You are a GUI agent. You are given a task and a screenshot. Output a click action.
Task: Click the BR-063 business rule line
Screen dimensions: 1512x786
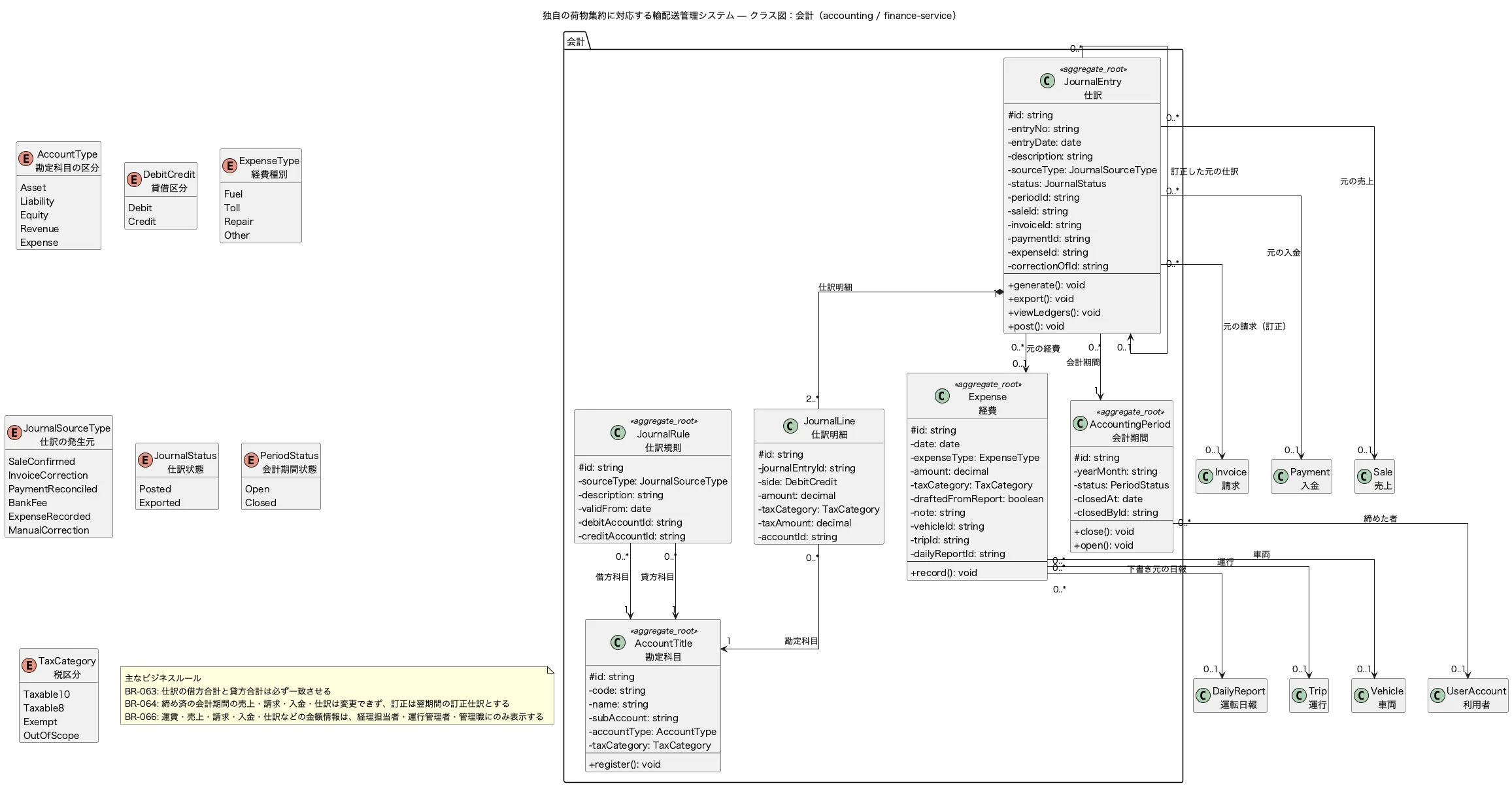pyautogui.click(x=228, y=691)
